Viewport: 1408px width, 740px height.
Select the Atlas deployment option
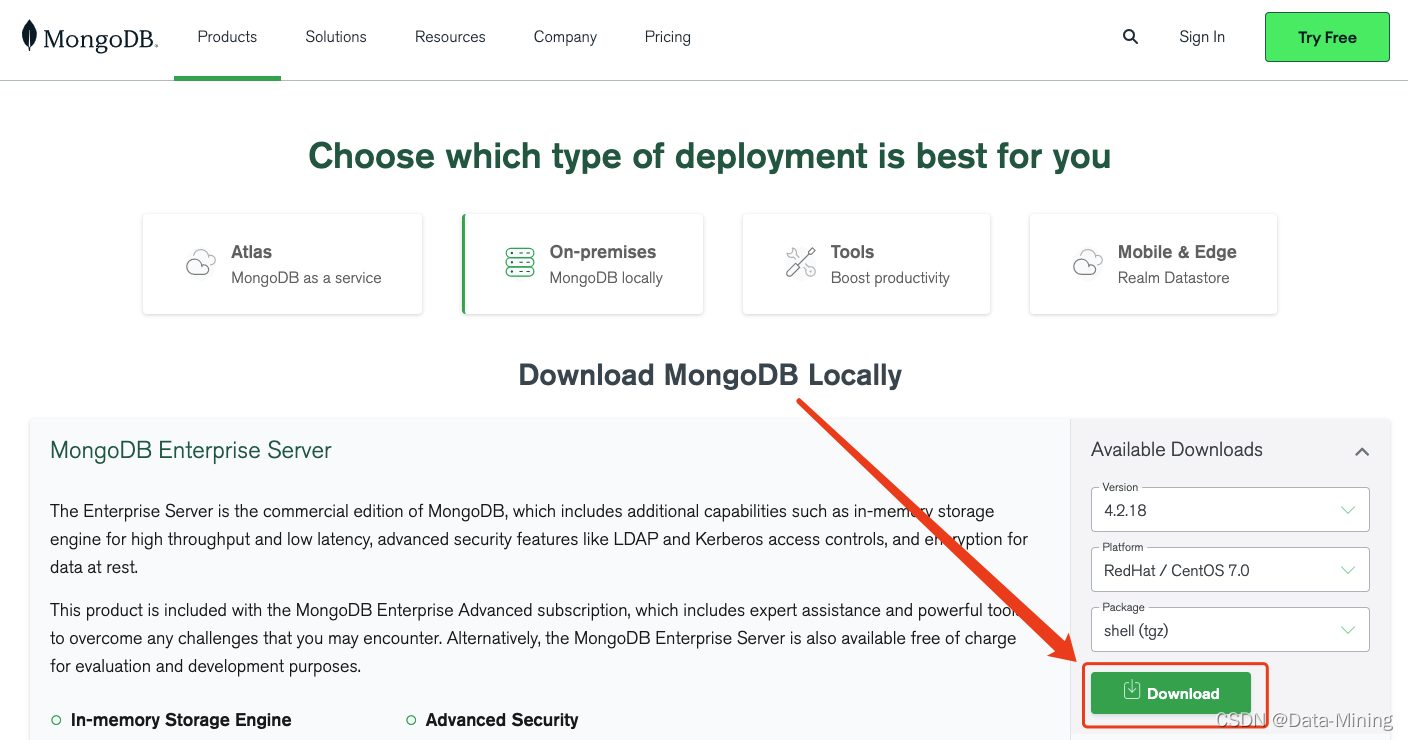tap(282, 263)
